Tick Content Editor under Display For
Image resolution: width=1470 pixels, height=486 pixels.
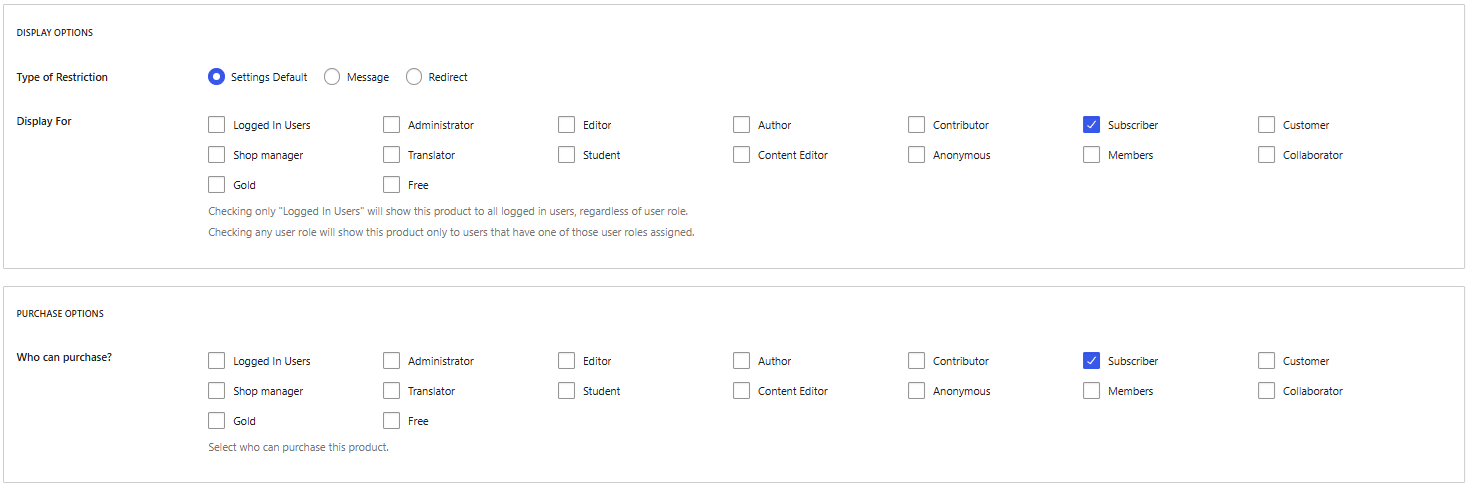tap(741, 155)
